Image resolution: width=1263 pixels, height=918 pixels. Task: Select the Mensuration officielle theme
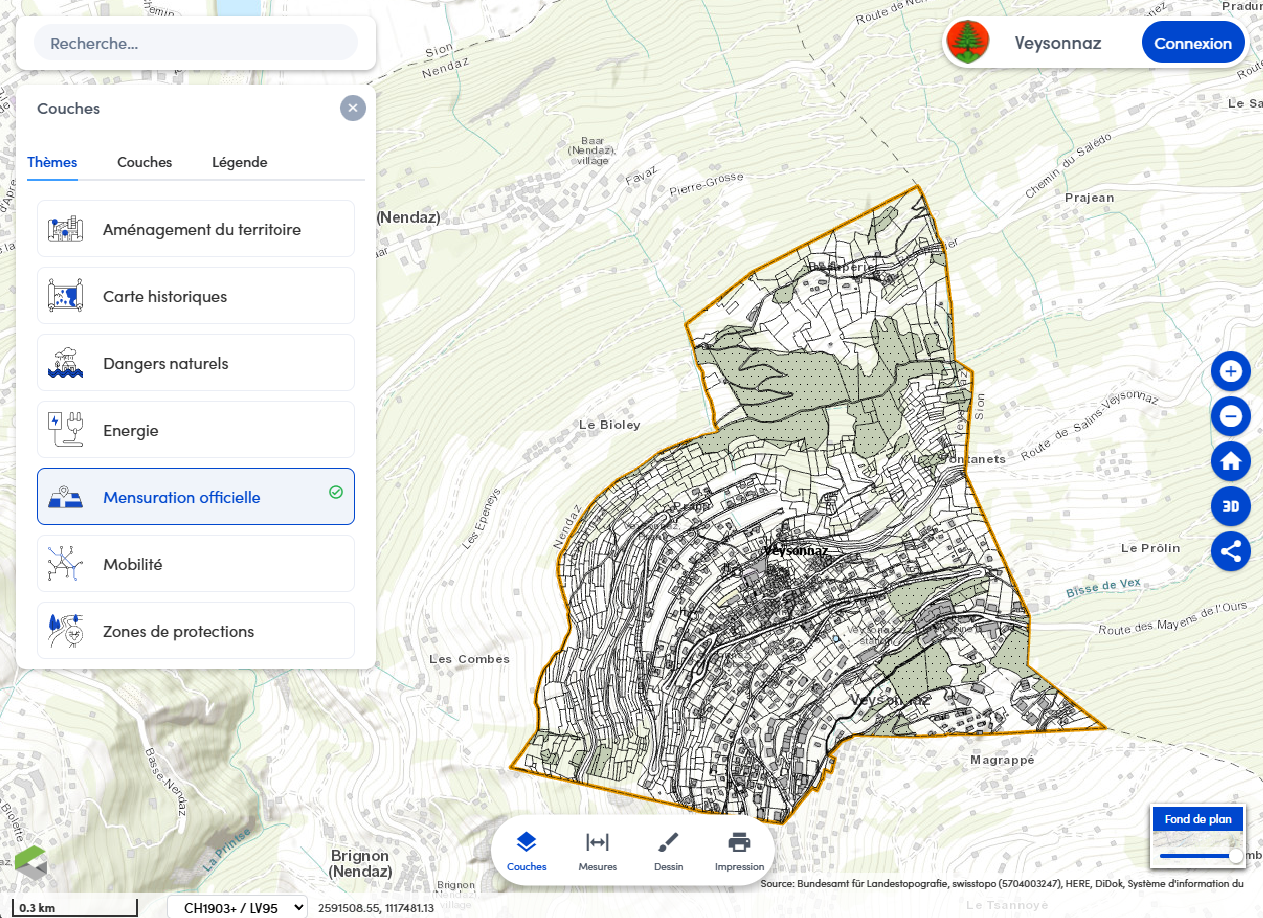coord(196,497)
